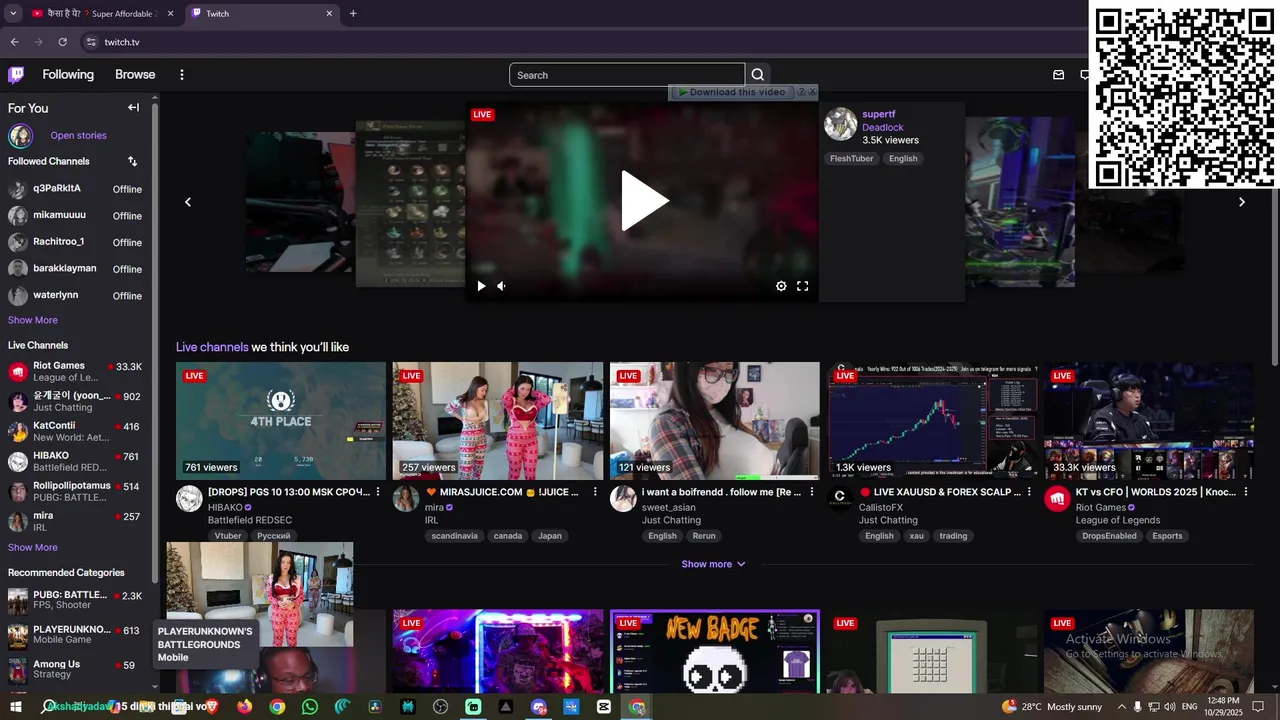
Task: Close the Download this video bar
Action: tap(812, 92)
